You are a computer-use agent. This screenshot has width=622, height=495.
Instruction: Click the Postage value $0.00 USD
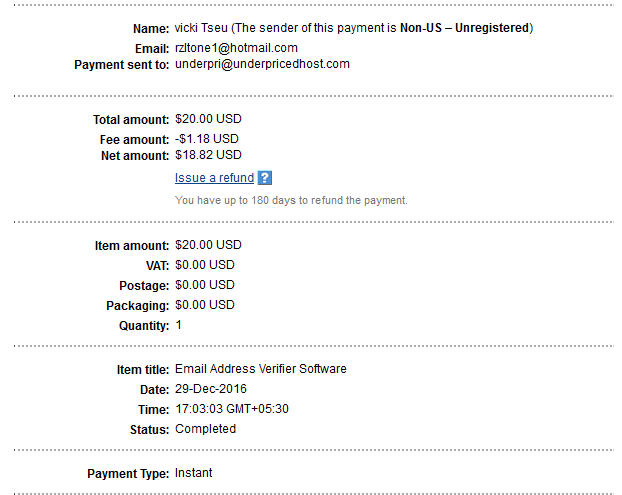(x=205, y=285)
